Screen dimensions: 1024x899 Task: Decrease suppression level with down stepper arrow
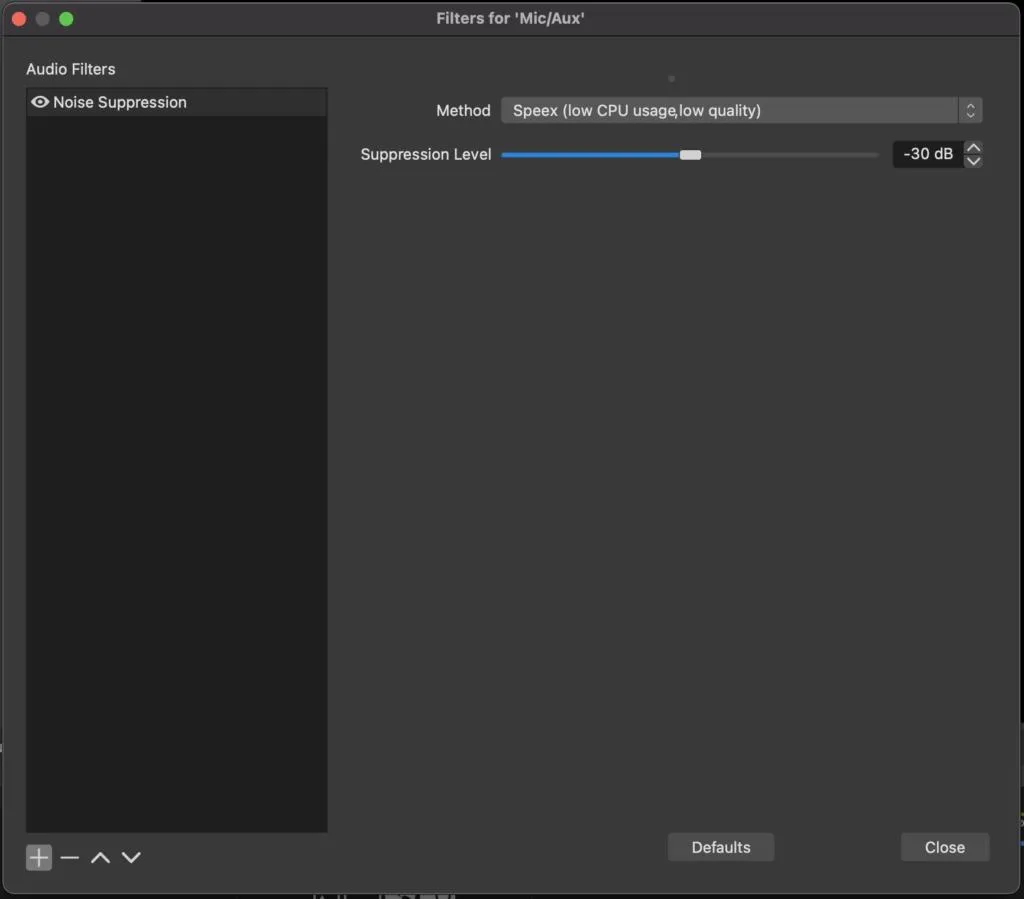973,161
